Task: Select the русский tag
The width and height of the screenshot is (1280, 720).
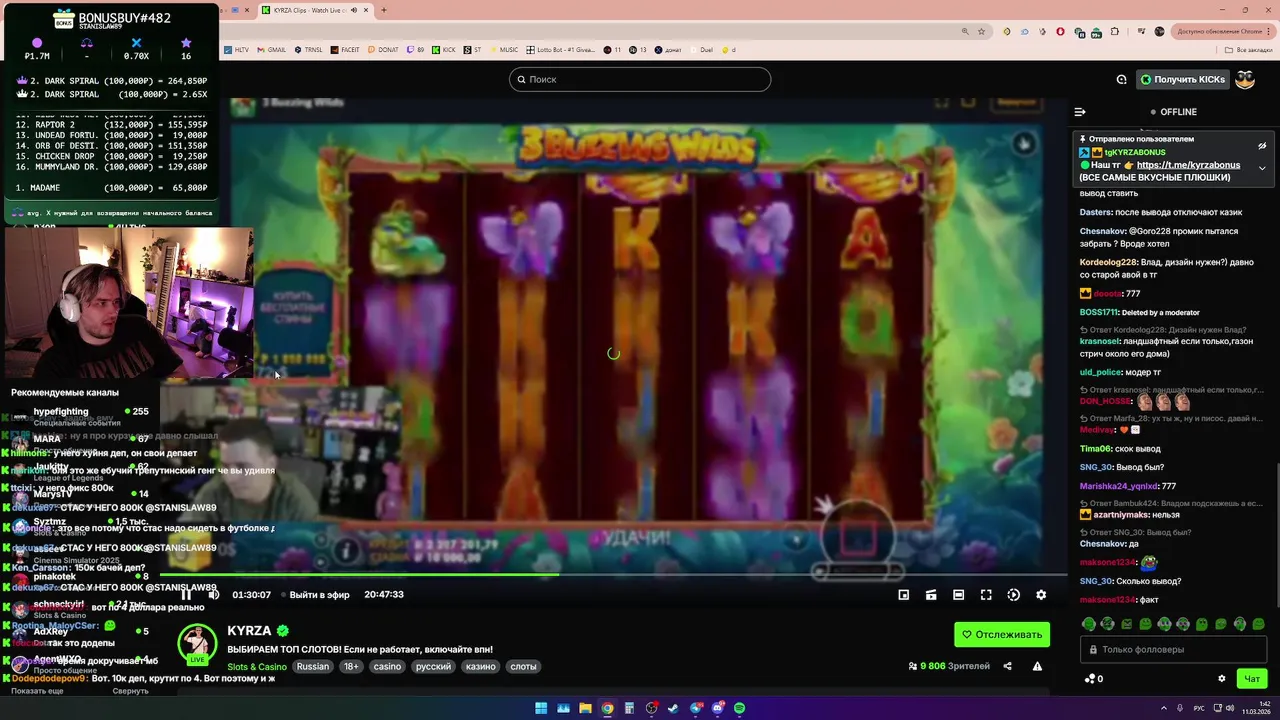Action: (x=433, y=667)
